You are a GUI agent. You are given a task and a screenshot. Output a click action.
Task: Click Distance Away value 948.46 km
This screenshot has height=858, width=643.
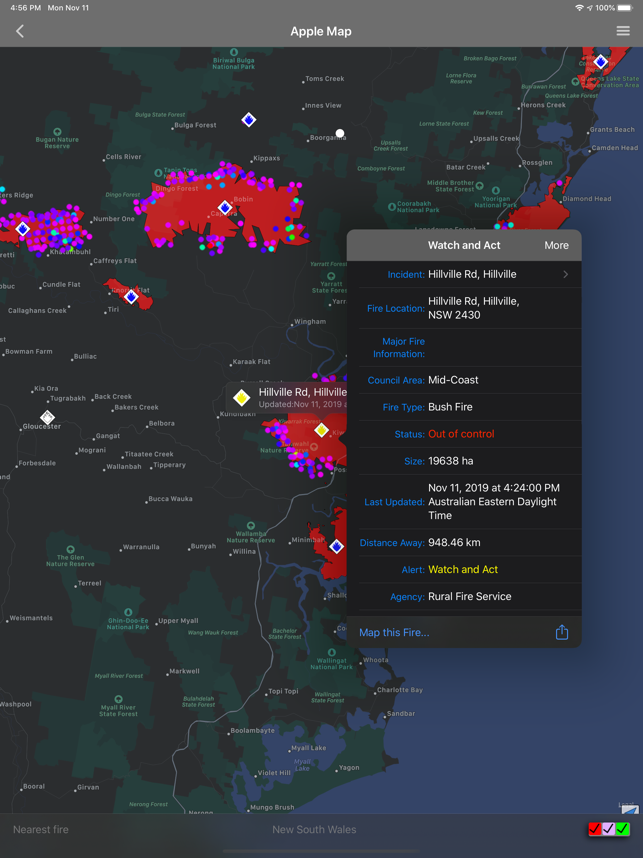(454, 543)
